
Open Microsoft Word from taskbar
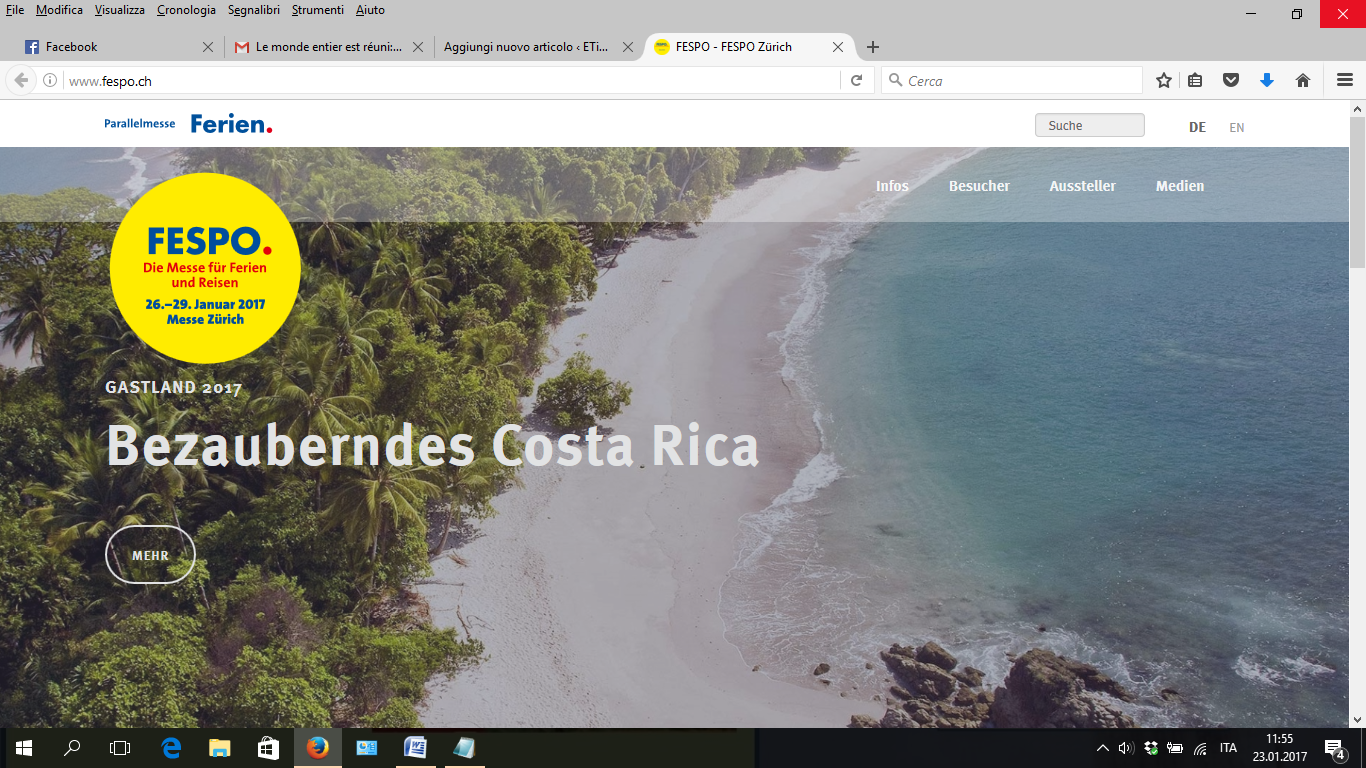415,748
